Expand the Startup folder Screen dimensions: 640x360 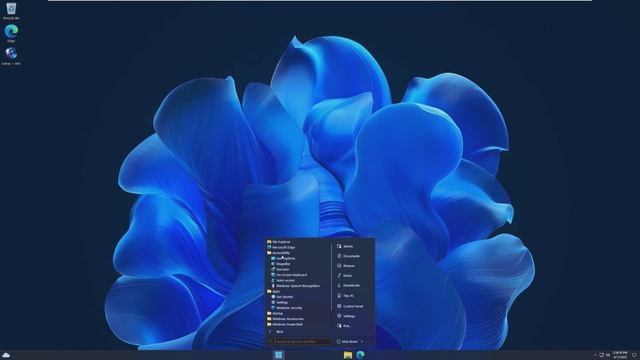click(275, 313)
